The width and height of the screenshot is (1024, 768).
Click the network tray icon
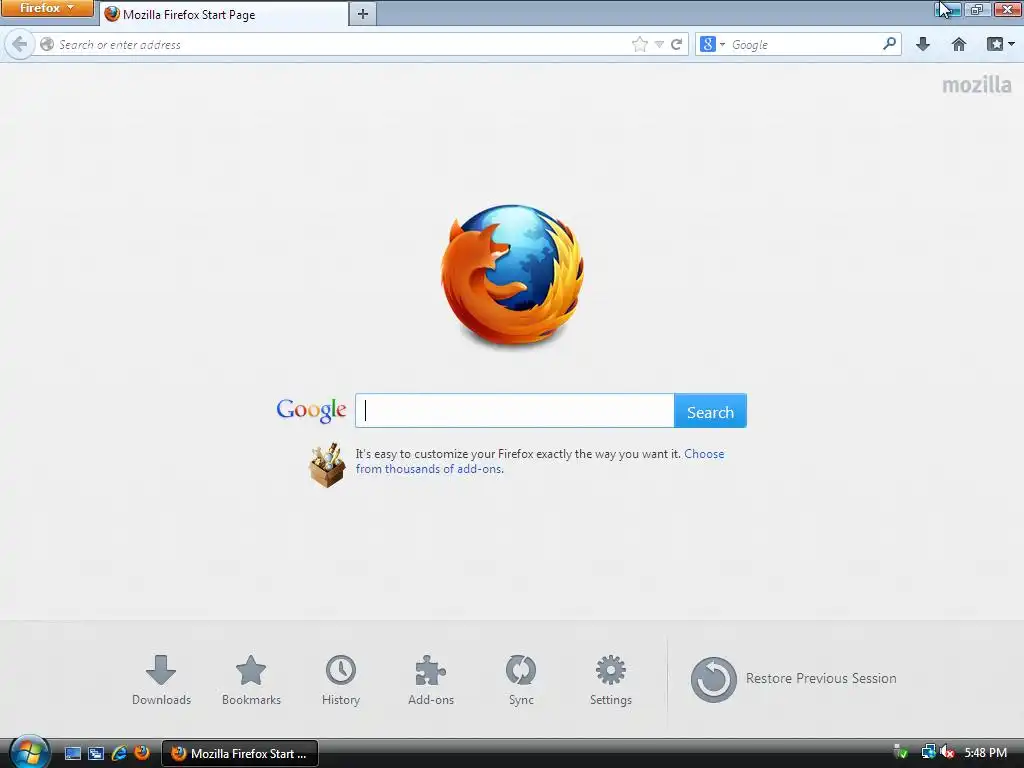(x=928, y=753)
